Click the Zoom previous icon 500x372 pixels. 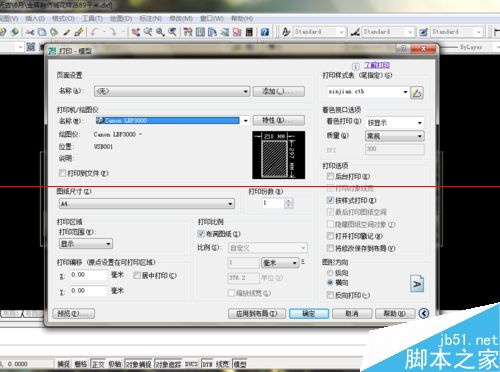(172, 32)
